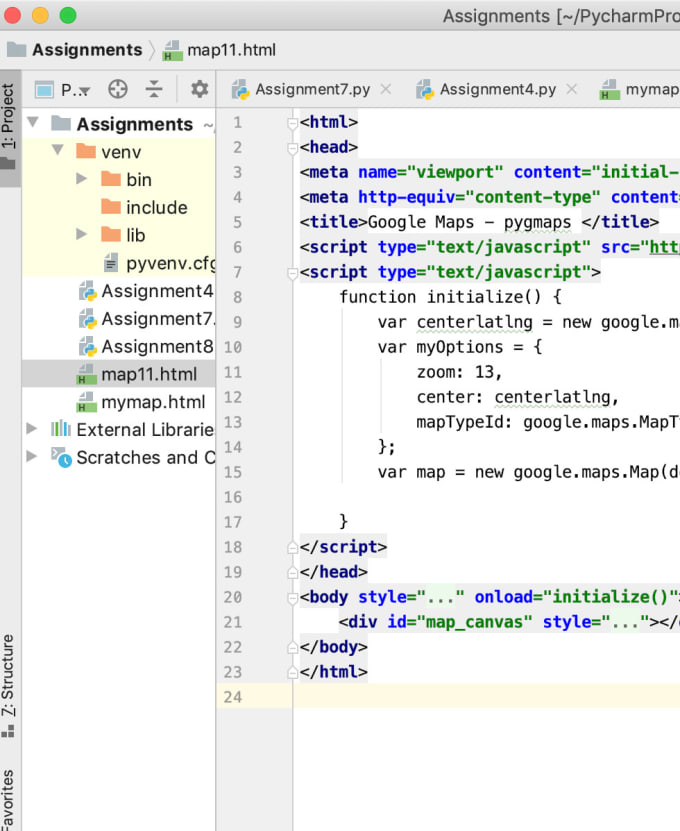Click the Structure sidebar grid icon
Image resolution: width=680 pixels, height=831 pixels.
pos(7,732)
